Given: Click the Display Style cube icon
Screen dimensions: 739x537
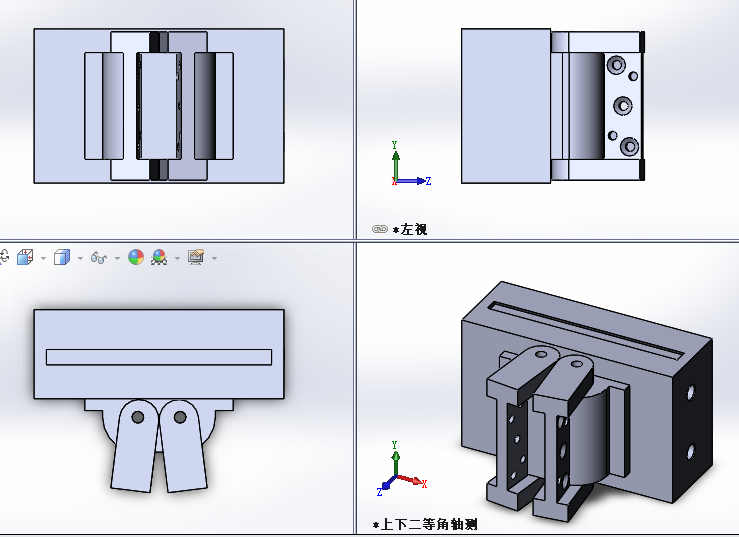Looking at the screenshot, I should (62, 257).
